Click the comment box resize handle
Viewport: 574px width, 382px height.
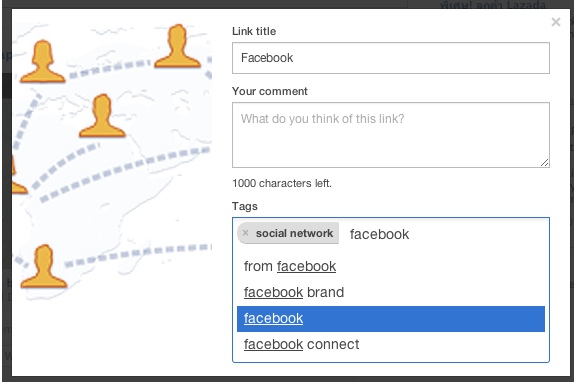544,162
